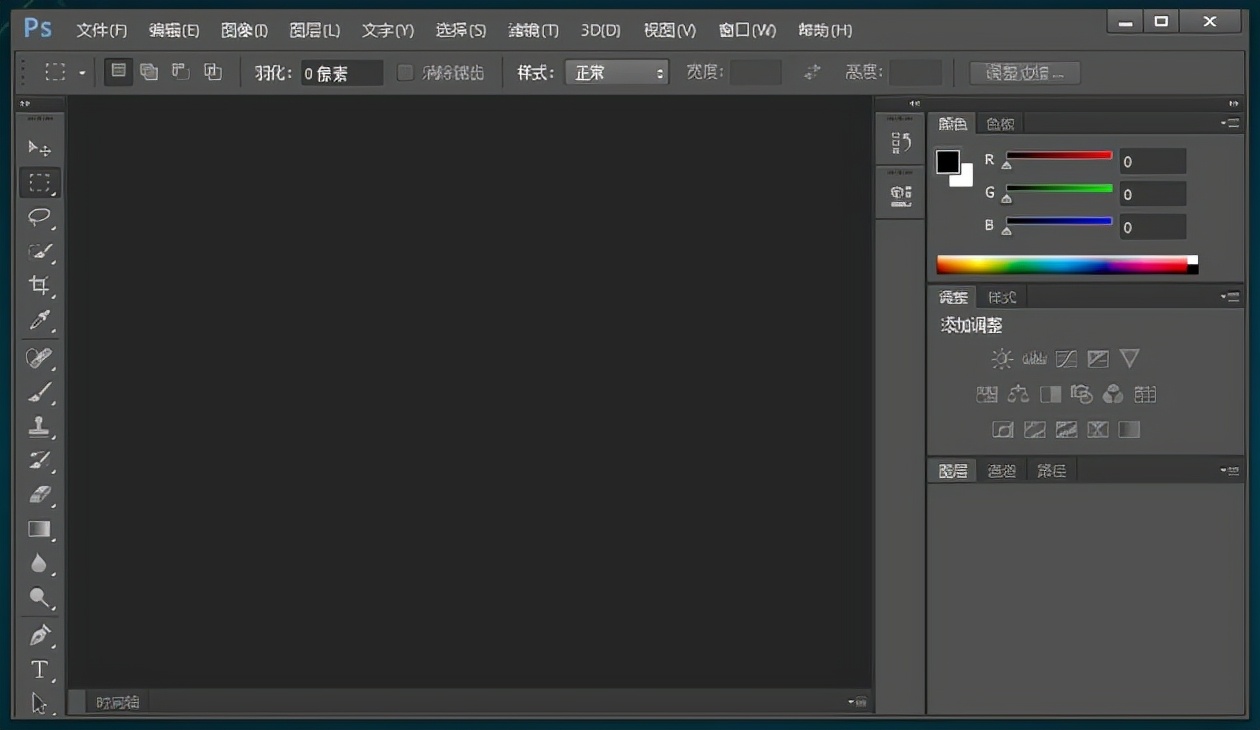Select the Clone Stamp tool
Screen dimensions: 1260x730
click(x=39, y=425)
